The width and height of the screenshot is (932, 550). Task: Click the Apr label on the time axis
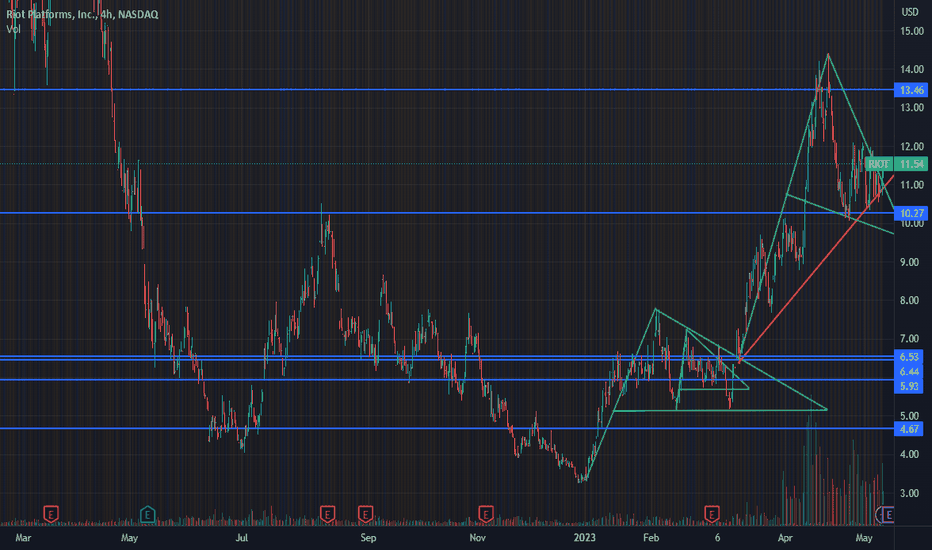785,538
